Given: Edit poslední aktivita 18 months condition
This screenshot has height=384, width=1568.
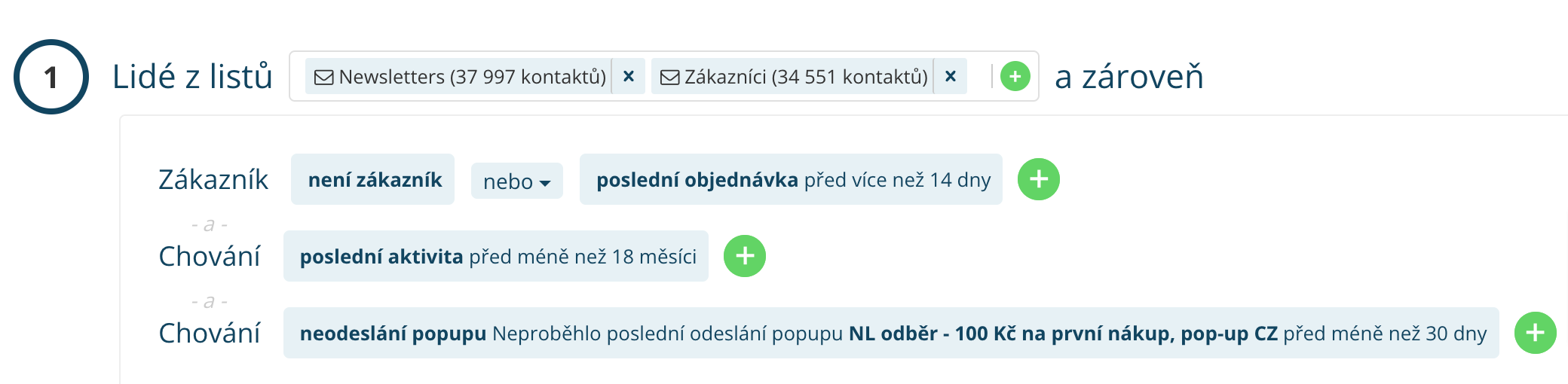Looking at the screenshot, I should point(497,257).
